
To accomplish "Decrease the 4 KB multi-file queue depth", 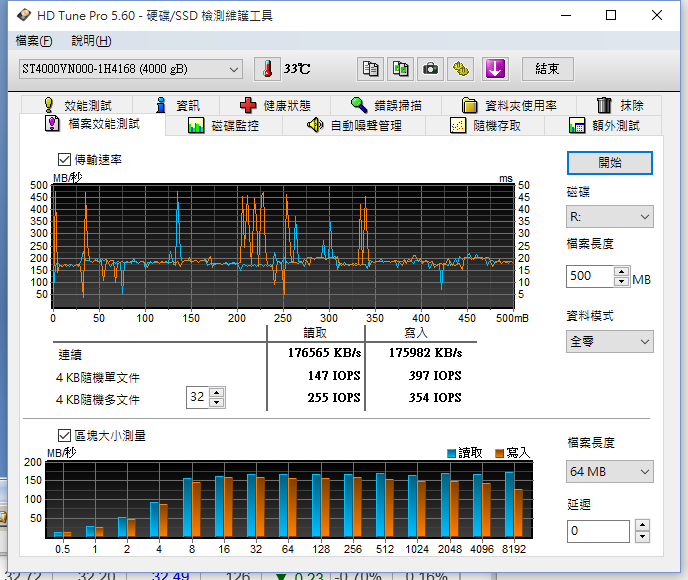I will coord(217,402).
